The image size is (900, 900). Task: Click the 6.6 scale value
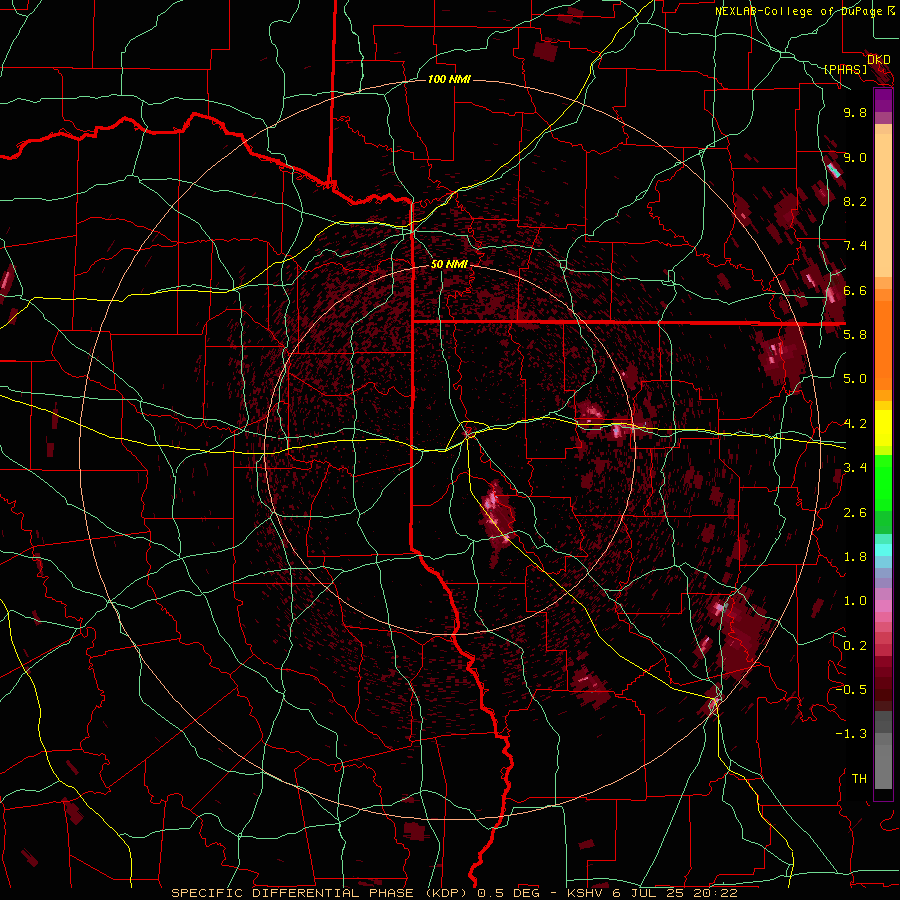(855, 290)
